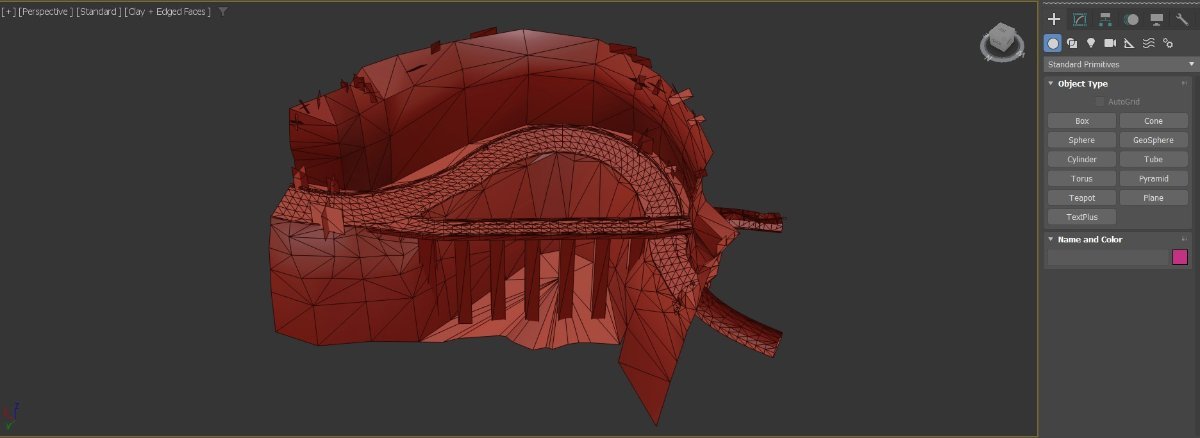Open the pink object color swatch

click(x=1180, y=257)
